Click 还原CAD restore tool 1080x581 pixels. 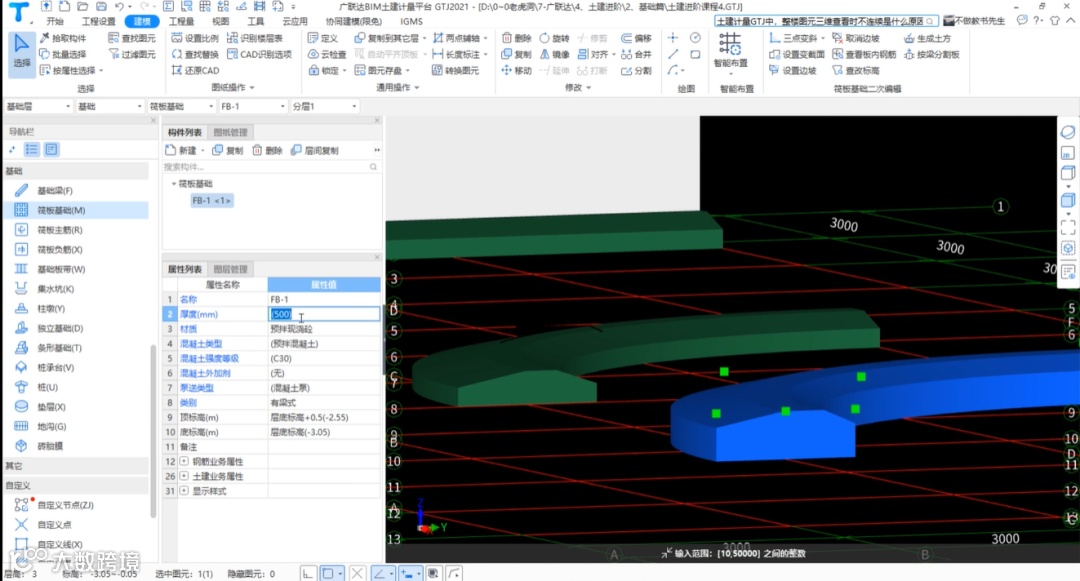(195, 70)
